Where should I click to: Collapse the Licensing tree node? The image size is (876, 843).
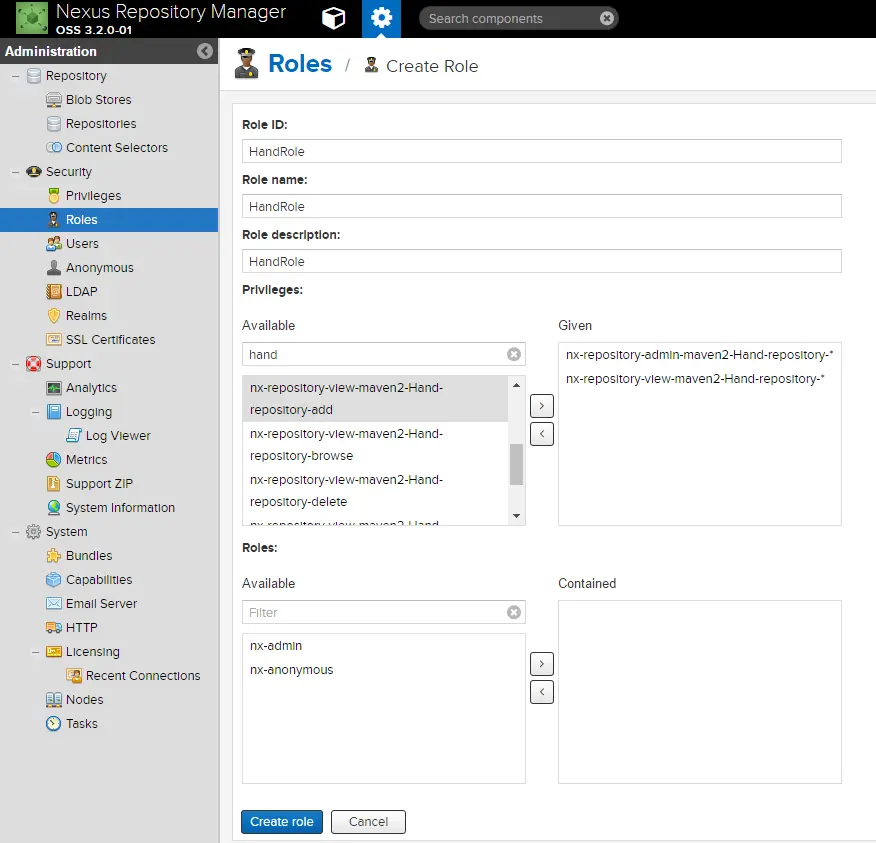[x=36, y=652]
